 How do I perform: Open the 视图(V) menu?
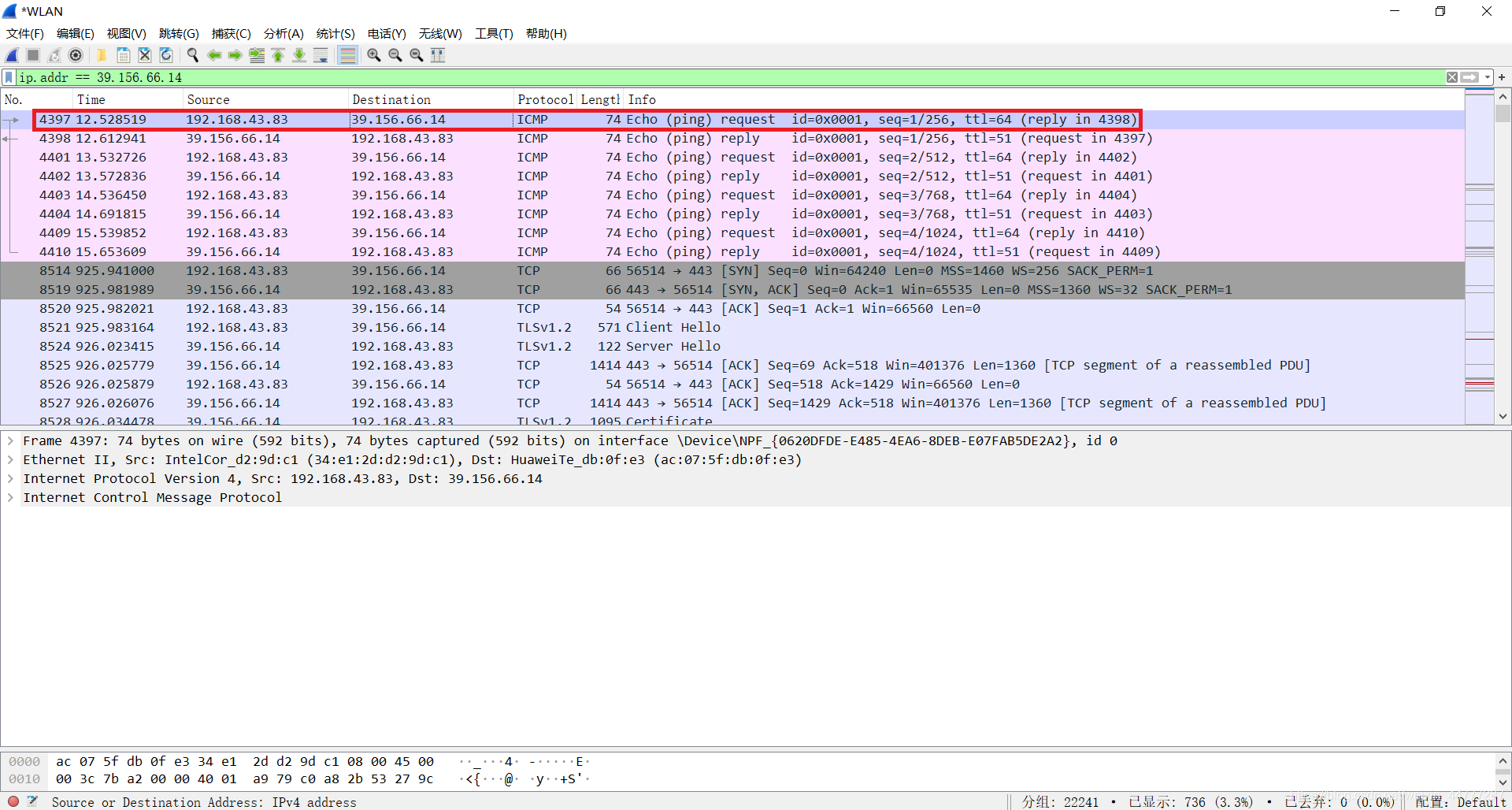click(126, 34)
